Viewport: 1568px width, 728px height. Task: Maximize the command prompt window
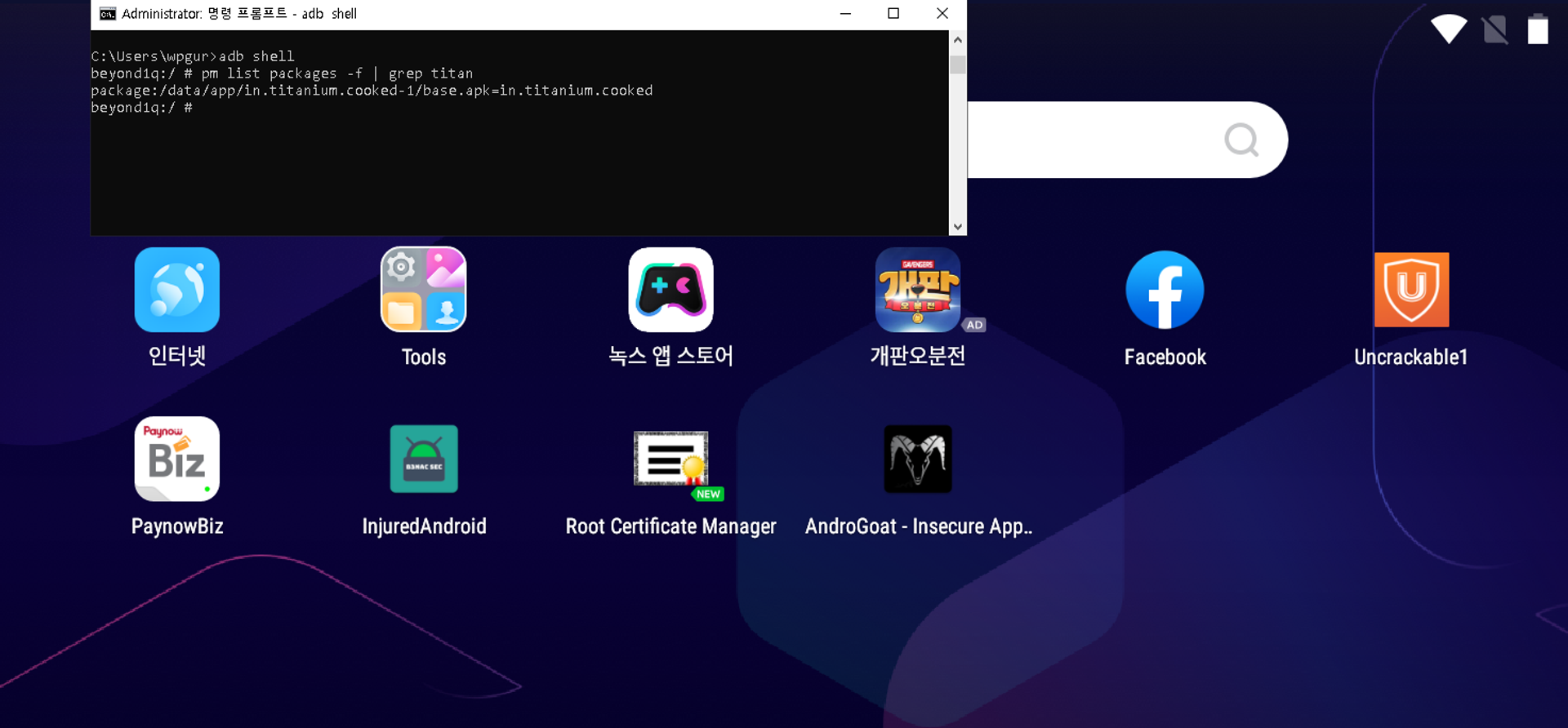point(893,14)
